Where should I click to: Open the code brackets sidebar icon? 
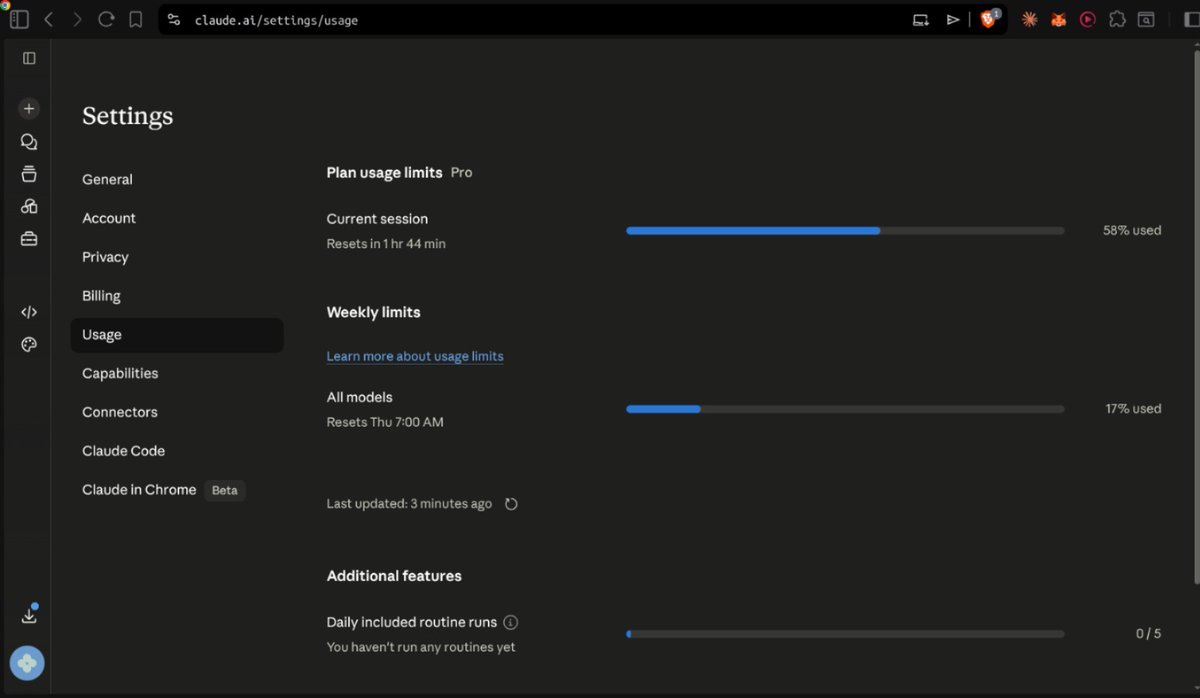[x=29, y=312]
